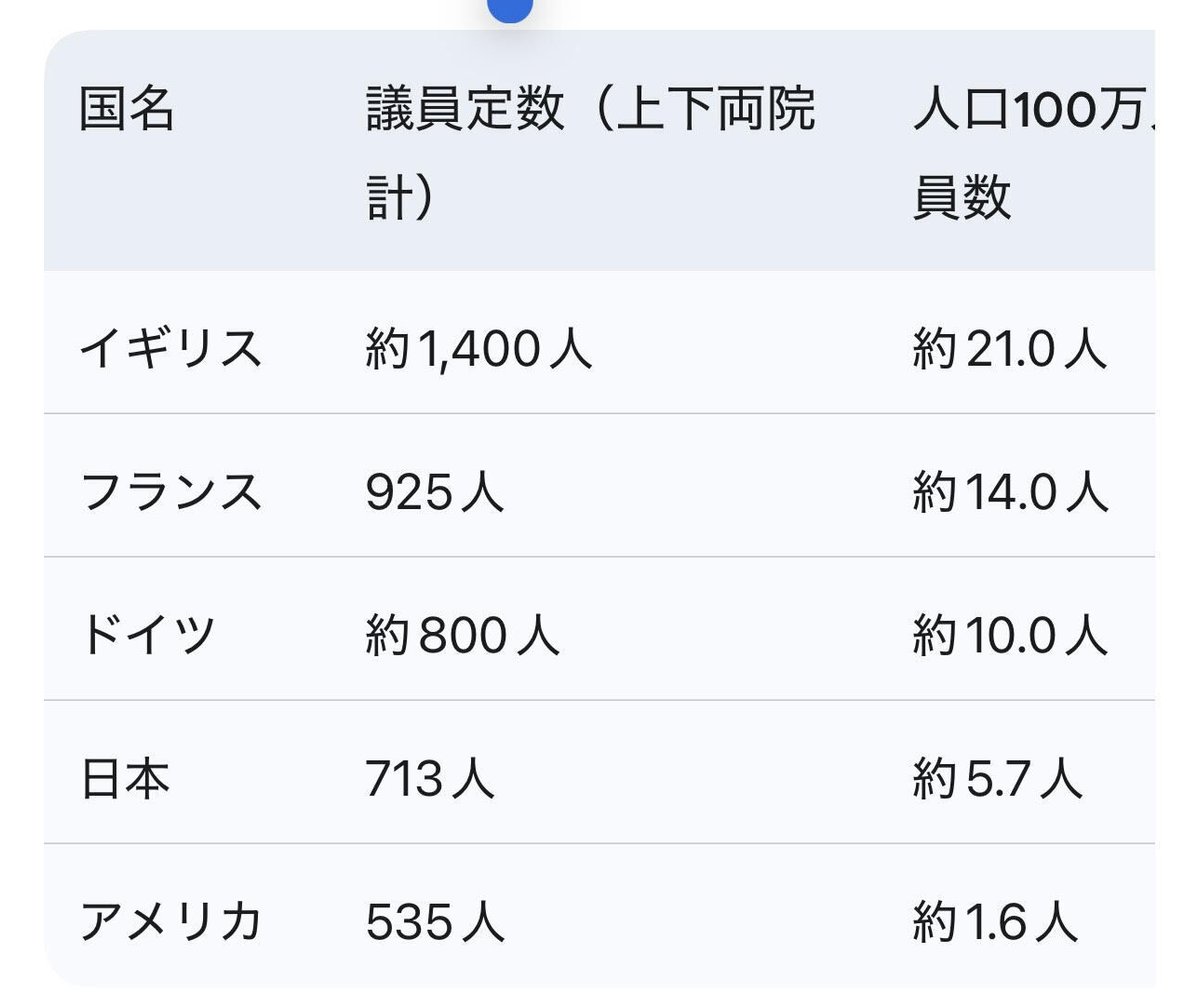Image resolution: width=1200 pixels, height=1007 pixels.
Task: Click the 925人 cell
Action: (x=434, y=492)
